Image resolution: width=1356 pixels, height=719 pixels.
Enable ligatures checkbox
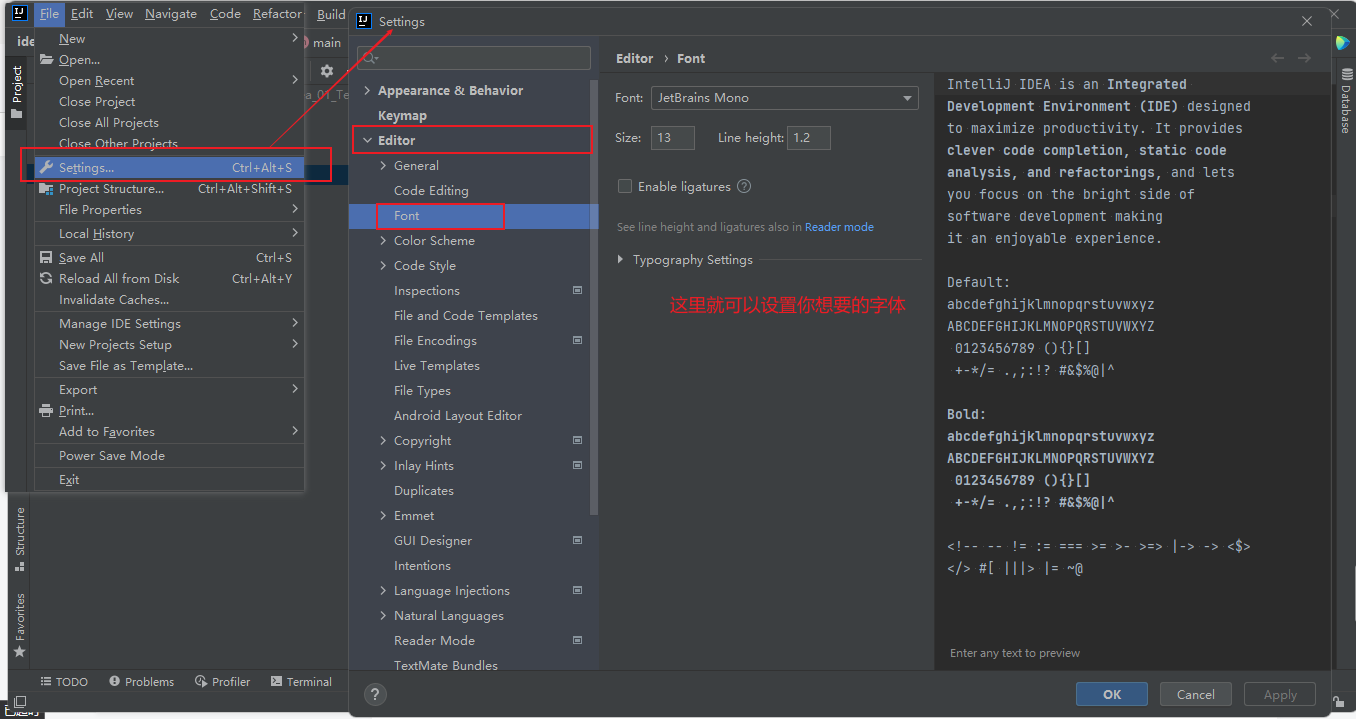coord(625,186)
